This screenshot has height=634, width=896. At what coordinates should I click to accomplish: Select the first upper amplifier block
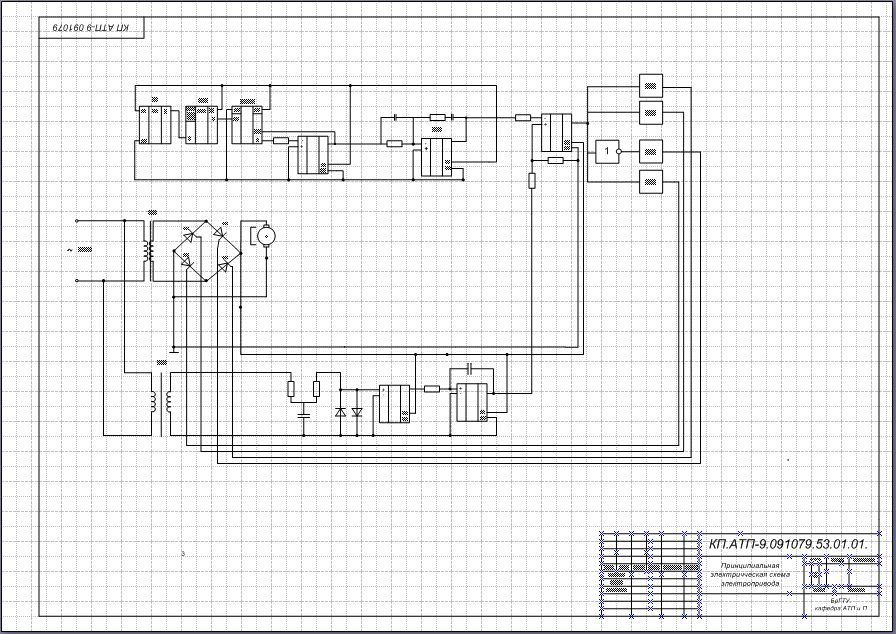313,155
